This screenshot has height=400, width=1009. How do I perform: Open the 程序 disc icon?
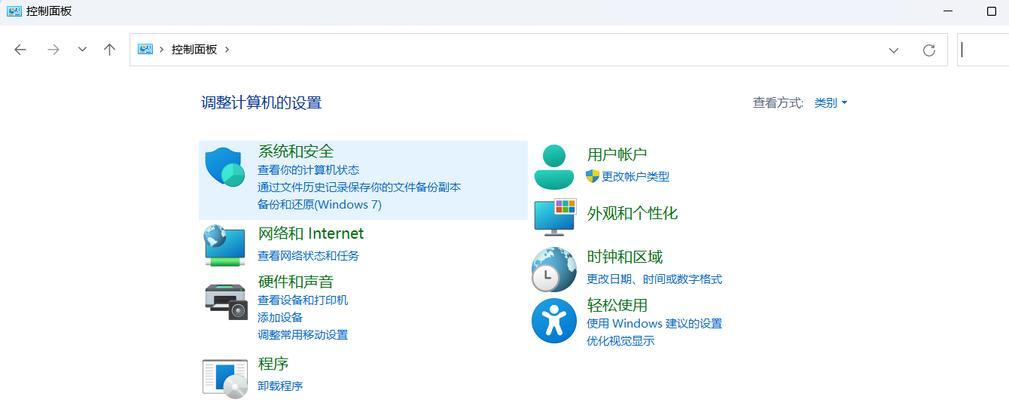coord(225,379)
